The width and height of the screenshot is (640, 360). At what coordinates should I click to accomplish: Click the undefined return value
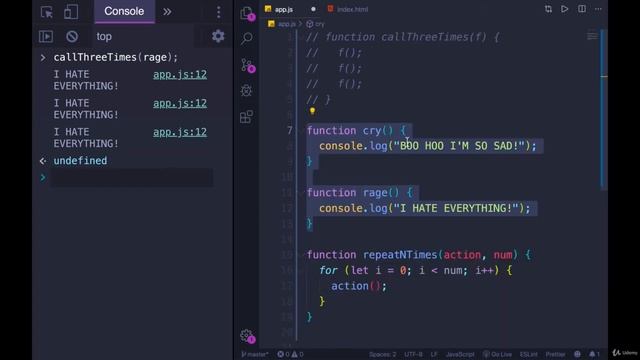80,161
